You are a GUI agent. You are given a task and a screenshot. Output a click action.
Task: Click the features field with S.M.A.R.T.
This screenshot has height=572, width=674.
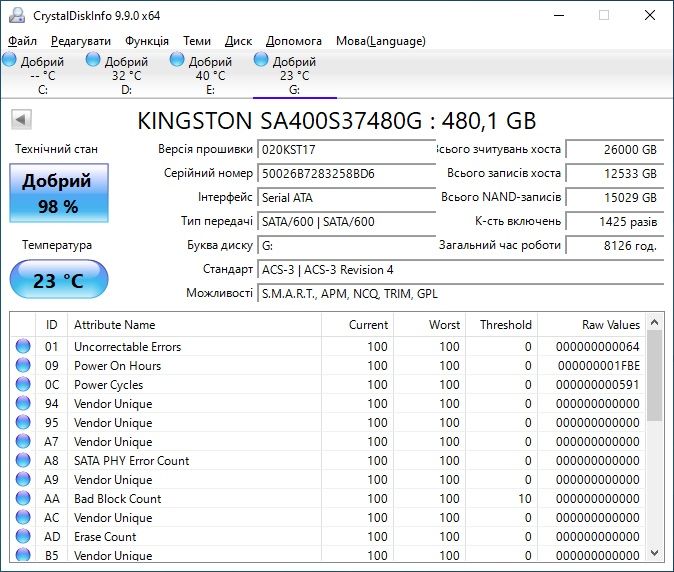coord(461,294)
